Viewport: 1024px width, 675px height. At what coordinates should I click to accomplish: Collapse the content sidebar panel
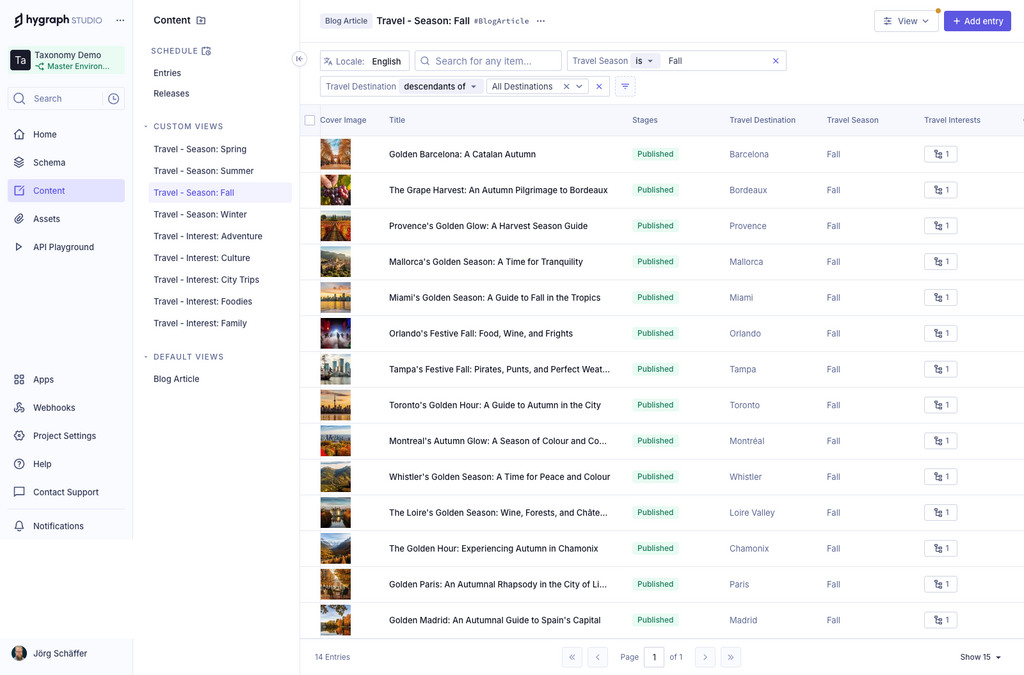tap(299, 59)
